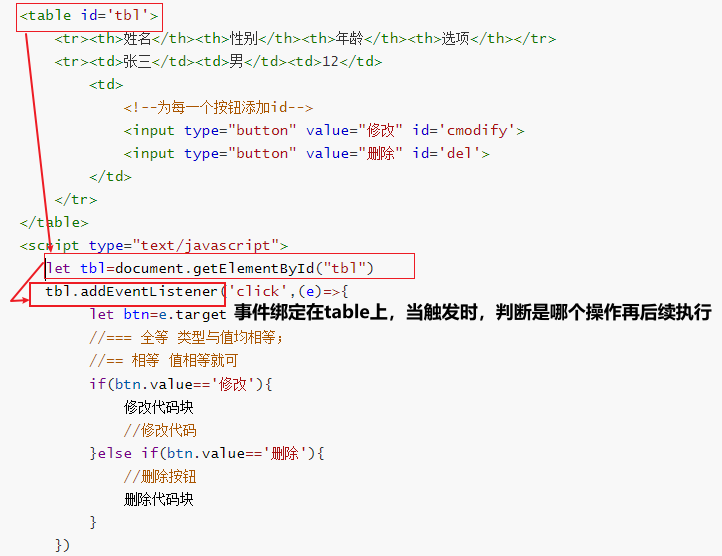
Task: Click the <script type="text/javascript"> line
Action: (154, 246)
